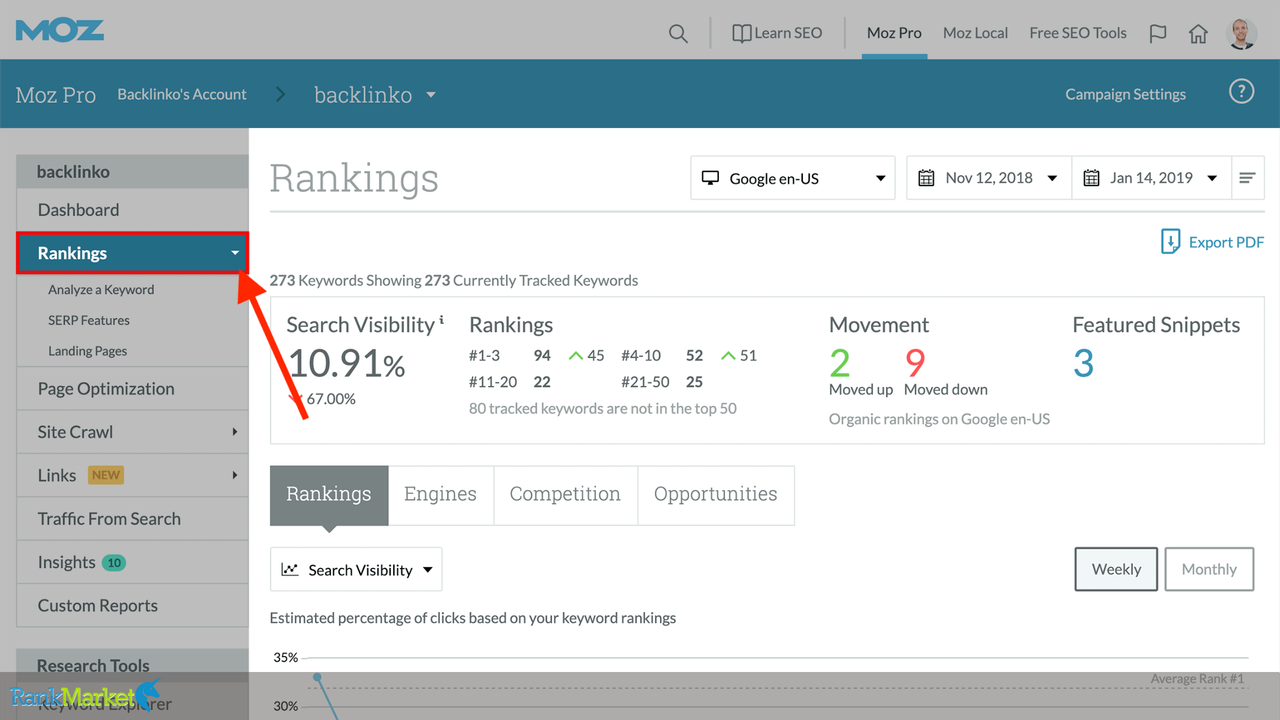Click the #4-10 rankings count 52

click(x=694, y=355)
